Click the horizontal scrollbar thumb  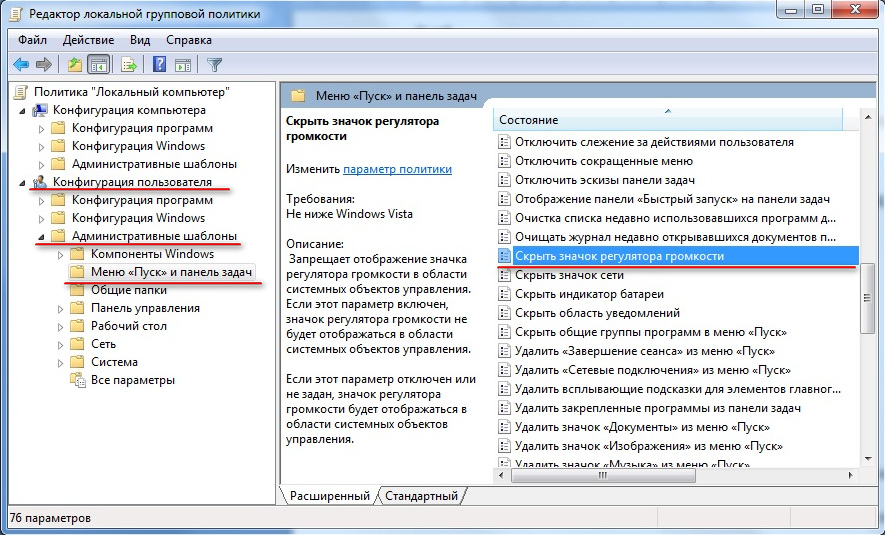[x=603, y=476]
